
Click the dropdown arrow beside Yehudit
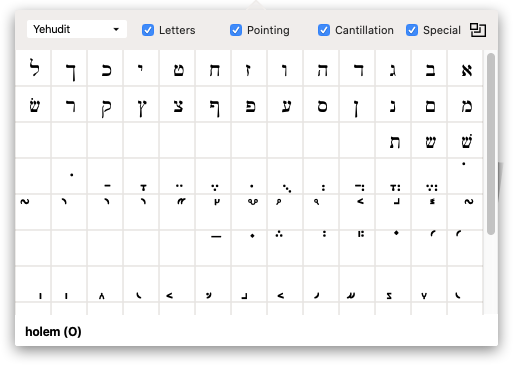pos(116,29)
